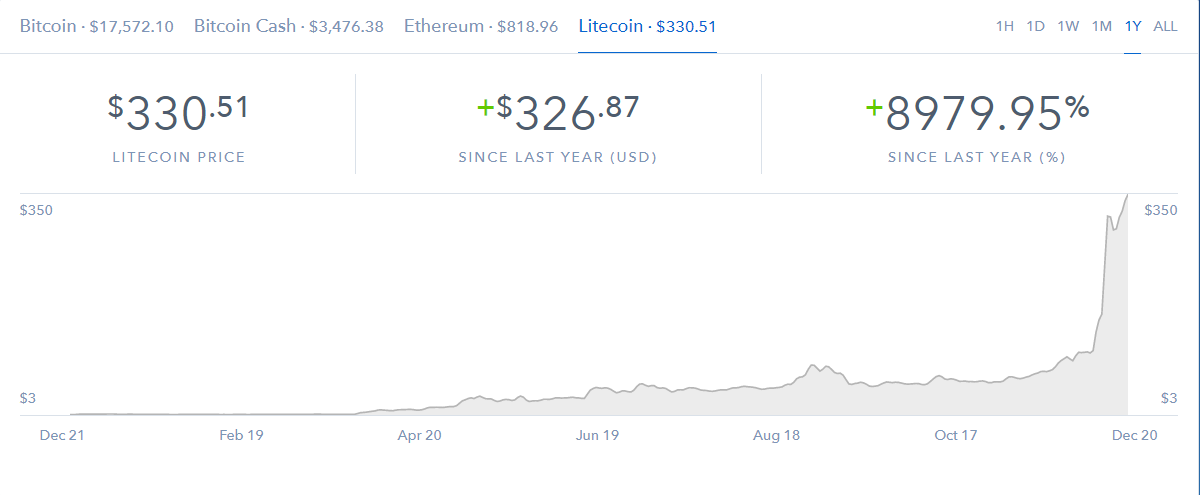
Task: Click the Apr 20 date axis label
Action: [x=419, y=435]
